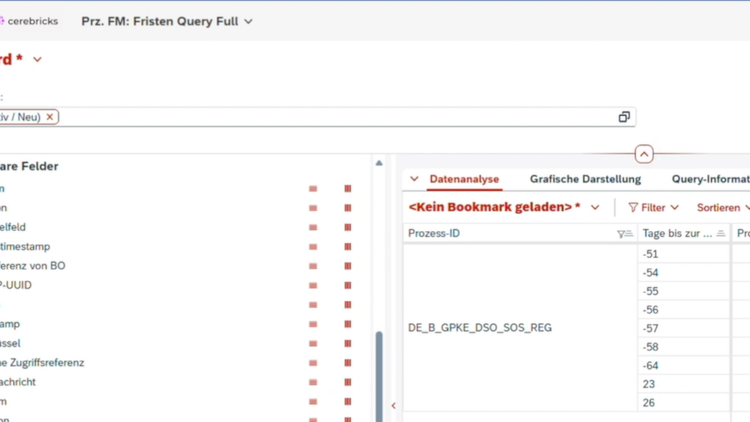Click '<Kein Bookmark geladen> *' title
The height and width of the screenshot is (422, 750).
pyautogui.click(x=494, y=207)
